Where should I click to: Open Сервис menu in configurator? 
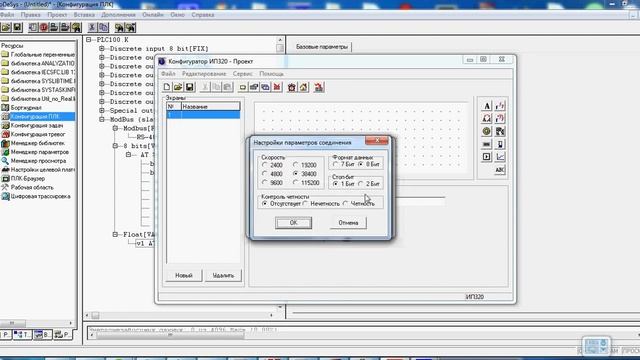pos(243,74)
